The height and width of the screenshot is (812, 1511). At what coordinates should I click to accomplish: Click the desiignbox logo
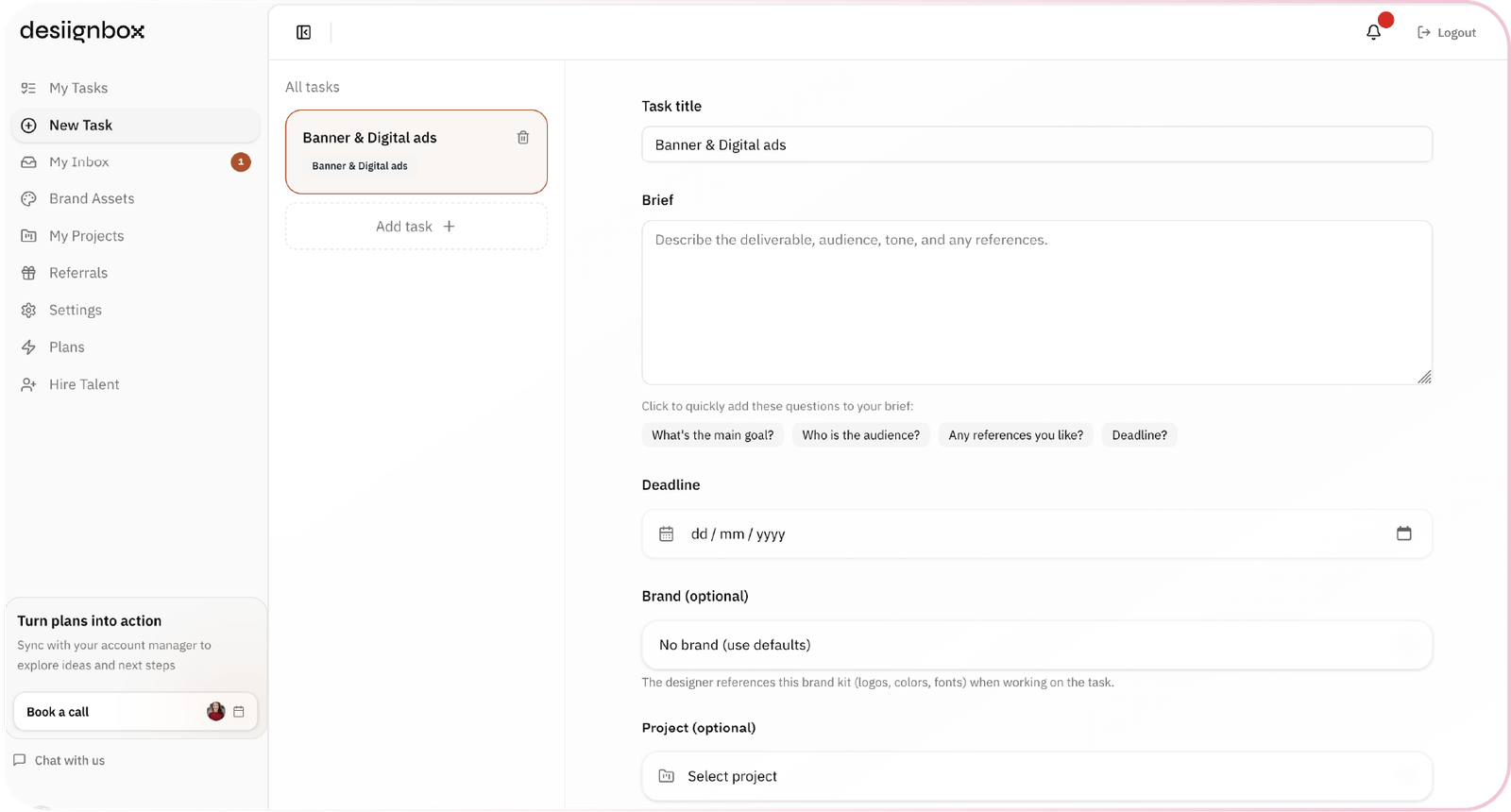[82, 31]
